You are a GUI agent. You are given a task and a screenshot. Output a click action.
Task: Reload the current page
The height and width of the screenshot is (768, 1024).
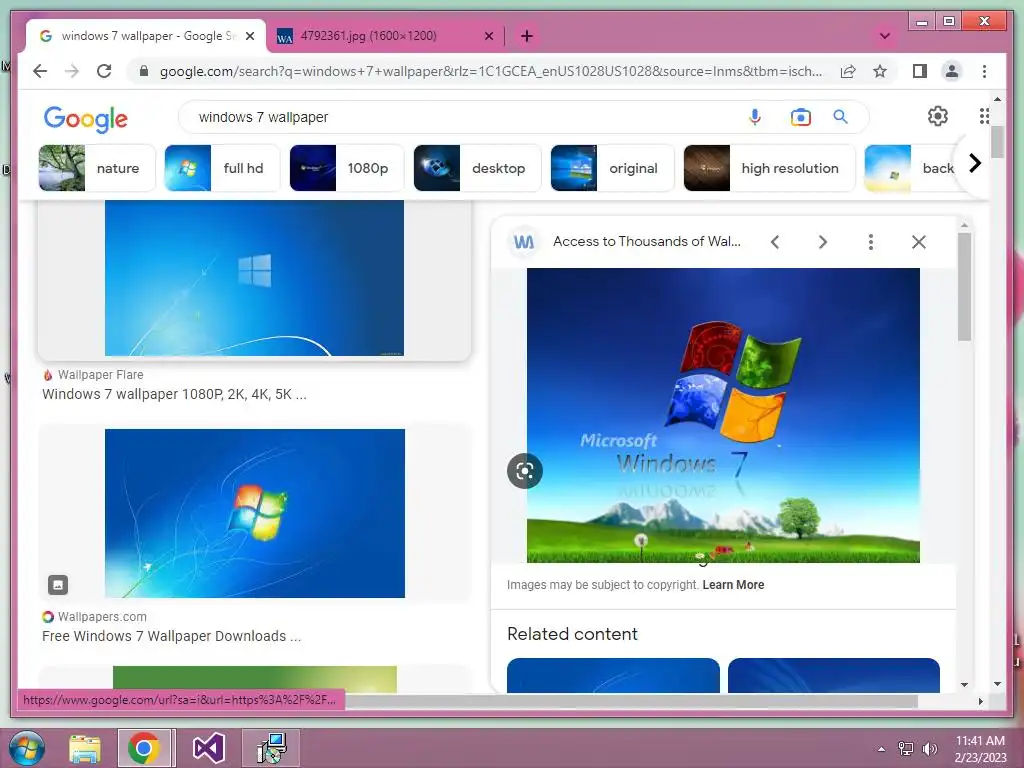coord(104,71)
